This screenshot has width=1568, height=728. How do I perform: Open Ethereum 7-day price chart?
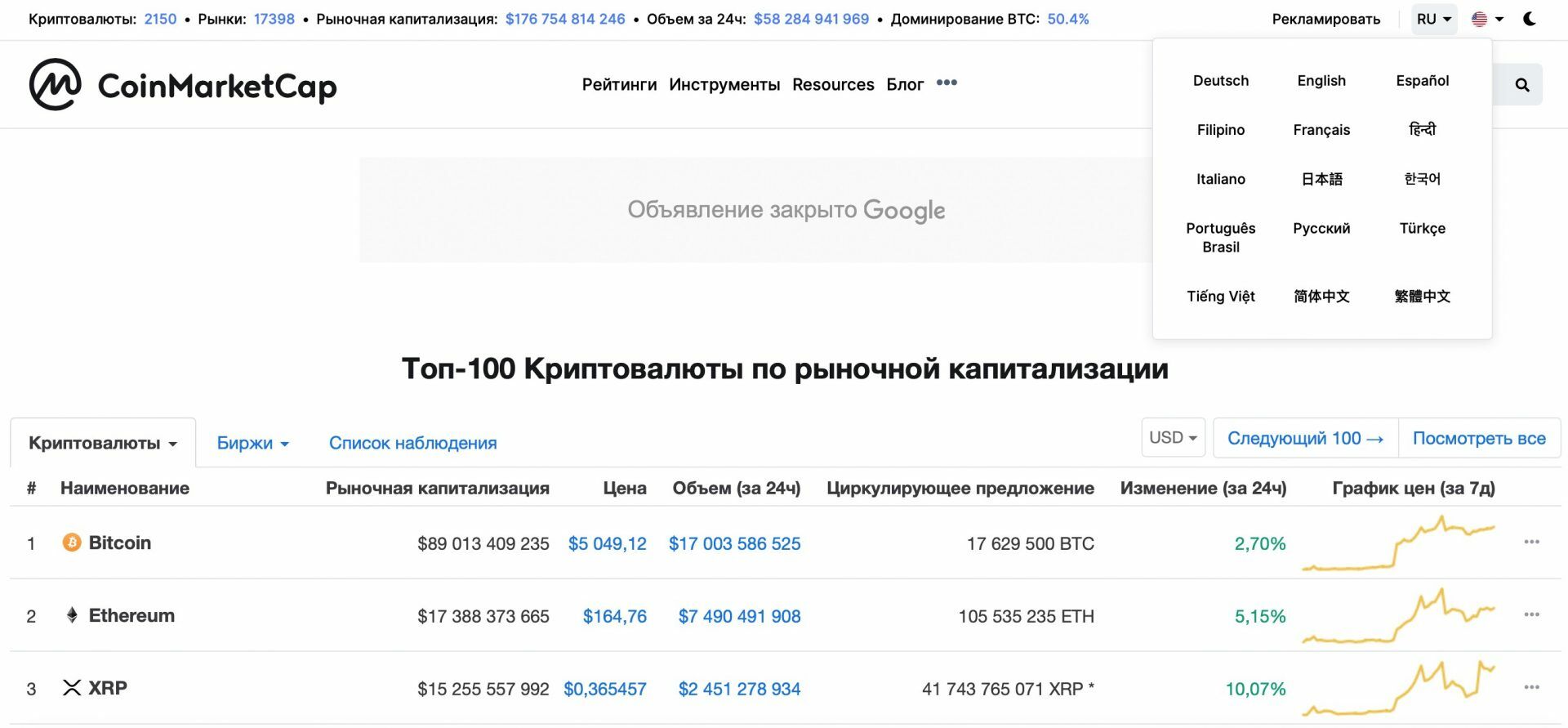[x=1398, y=616]
